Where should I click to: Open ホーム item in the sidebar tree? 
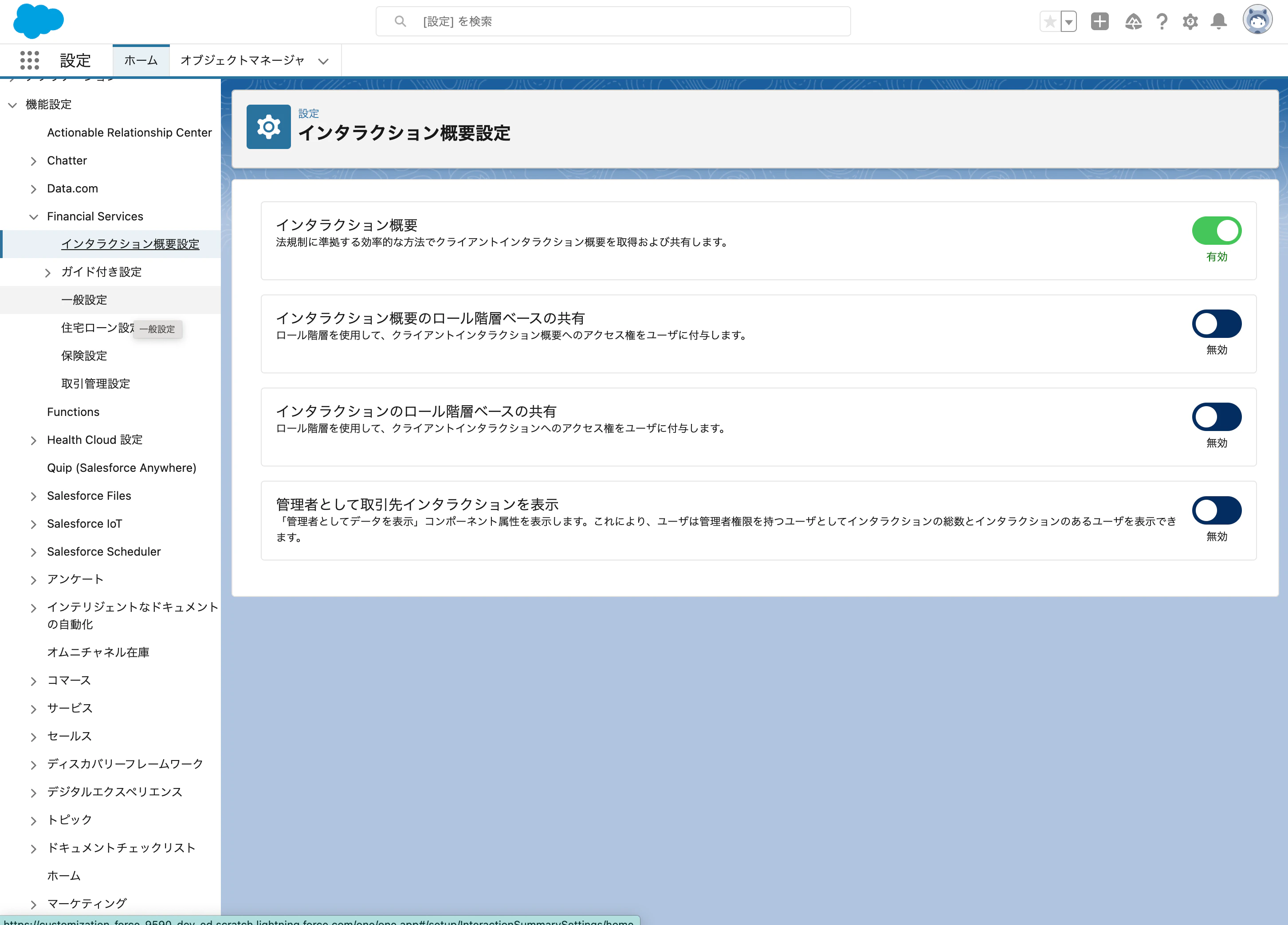pyautogui.click(x=63, y=876)
